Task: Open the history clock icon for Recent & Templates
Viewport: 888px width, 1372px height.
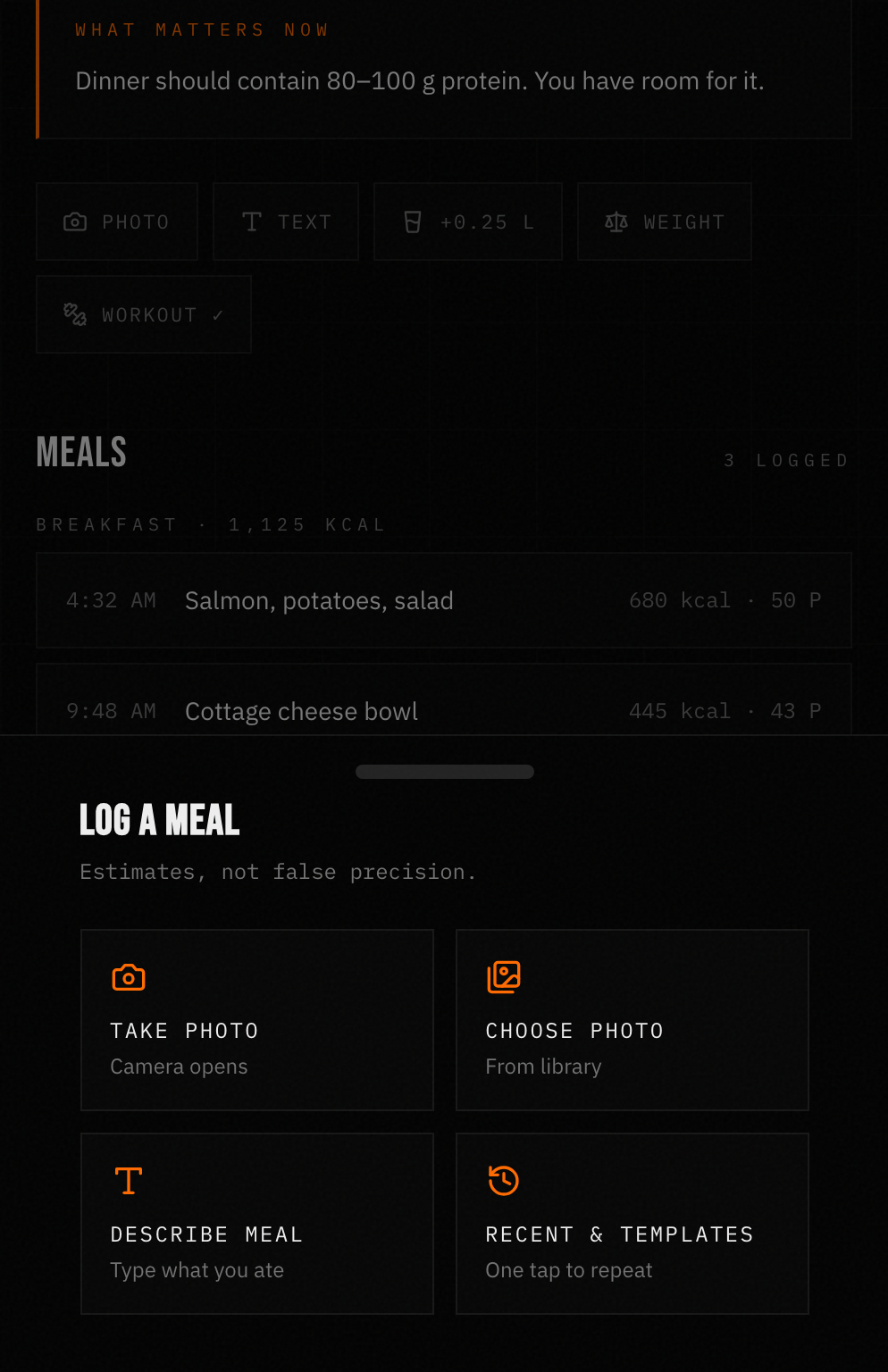Action: [504, 1181]
